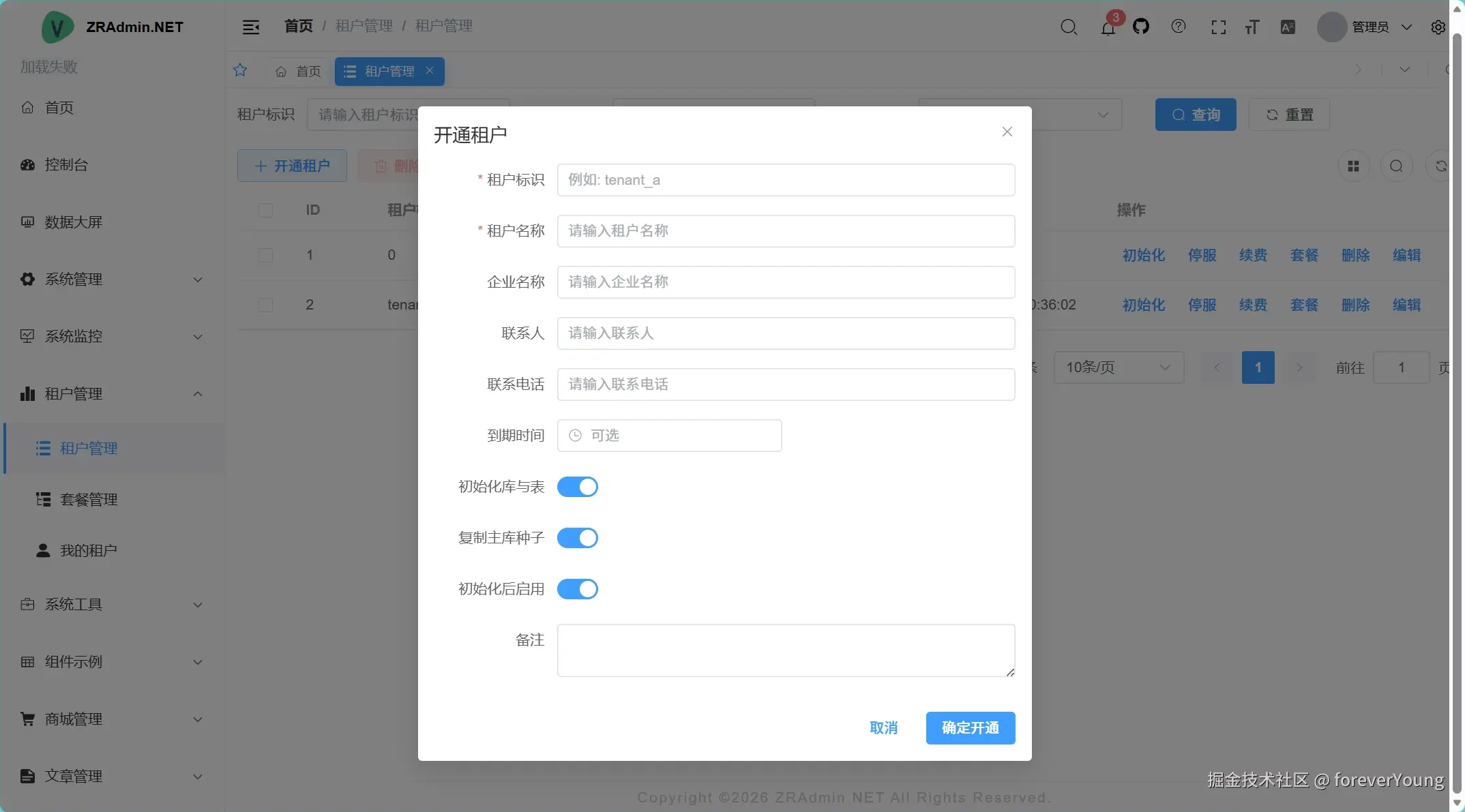Open the GitHub icon link

click(x=1141, y=27)
